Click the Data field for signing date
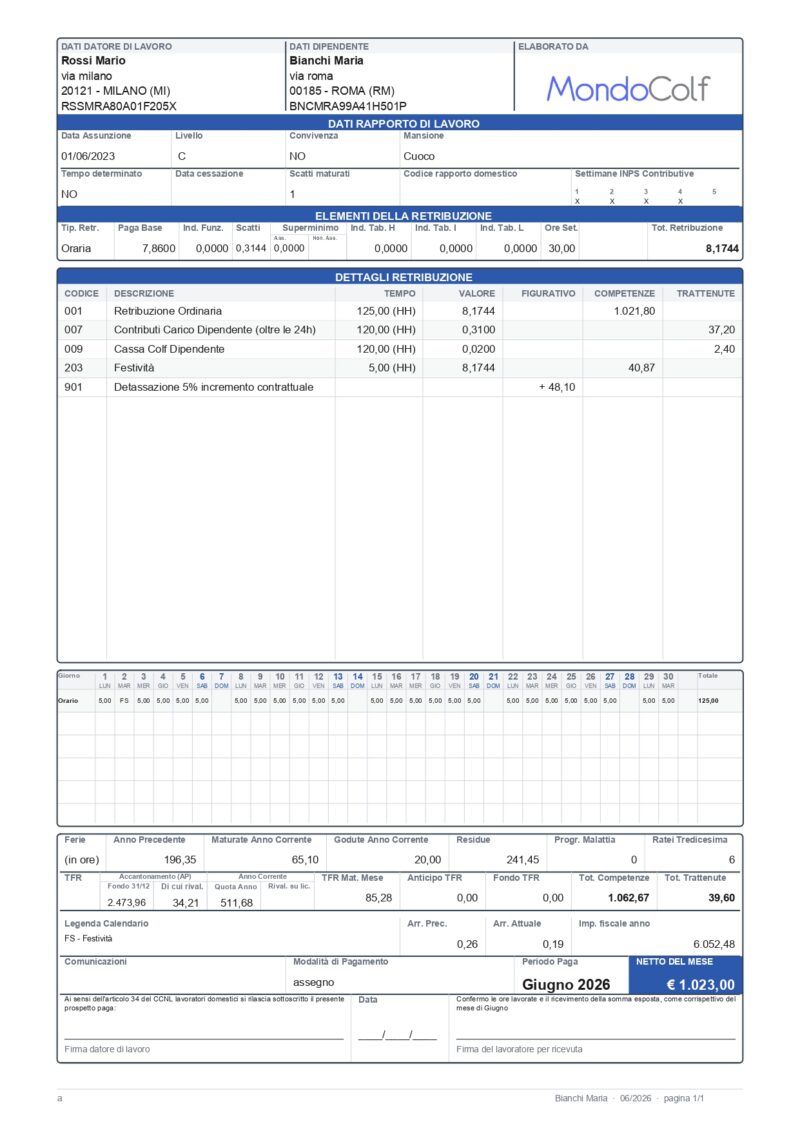The width and height of the screenshot is (800, 1131). click(397, 1035)
